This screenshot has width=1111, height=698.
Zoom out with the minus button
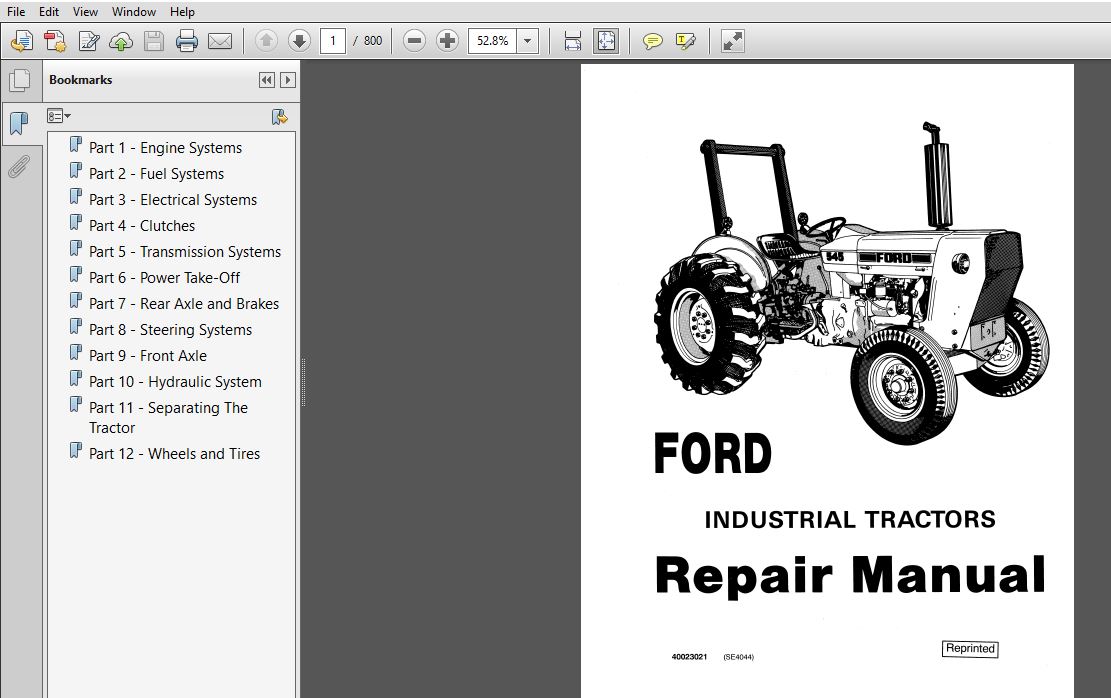(x=414, y=41)
